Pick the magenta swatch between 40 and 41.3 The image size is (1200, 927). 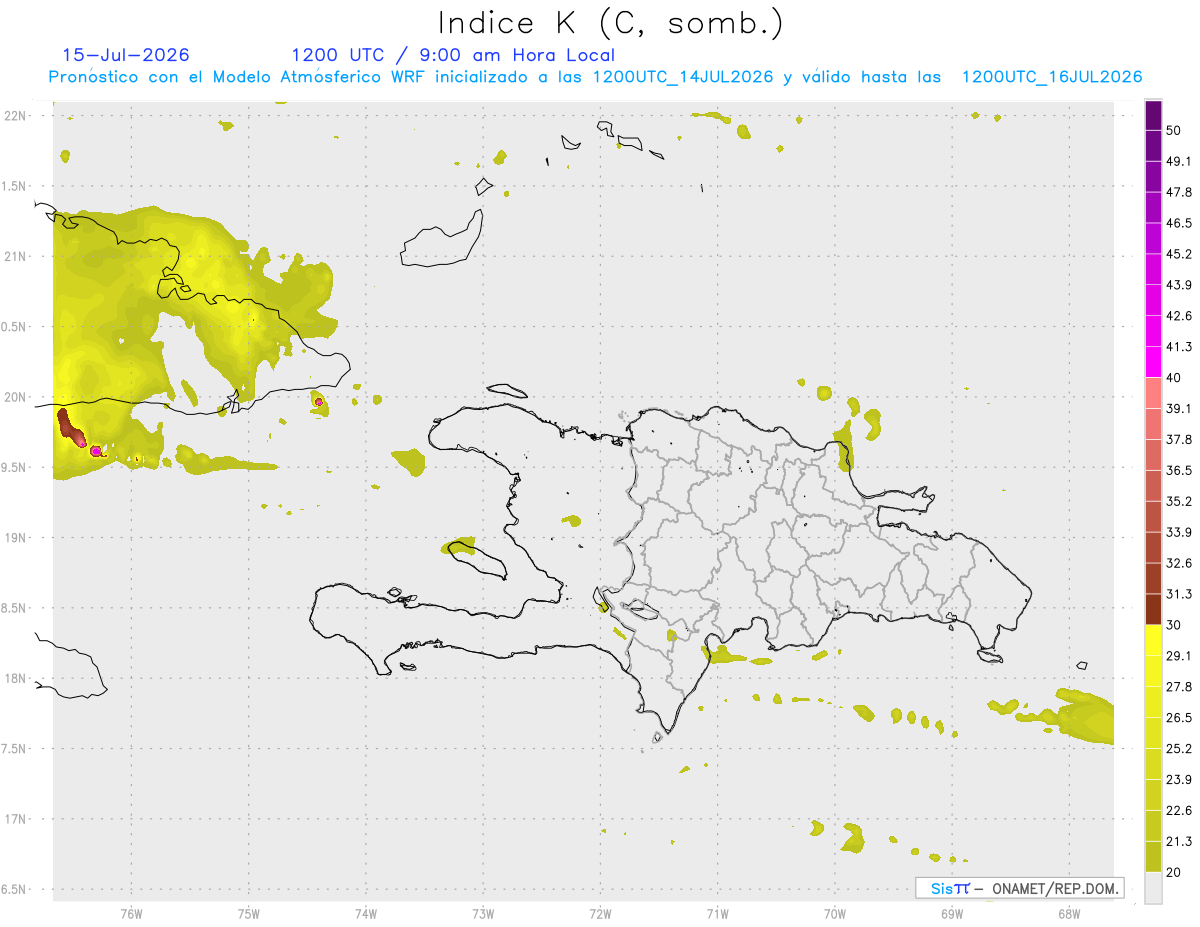pyautogui.click(x=1154, y=362)
